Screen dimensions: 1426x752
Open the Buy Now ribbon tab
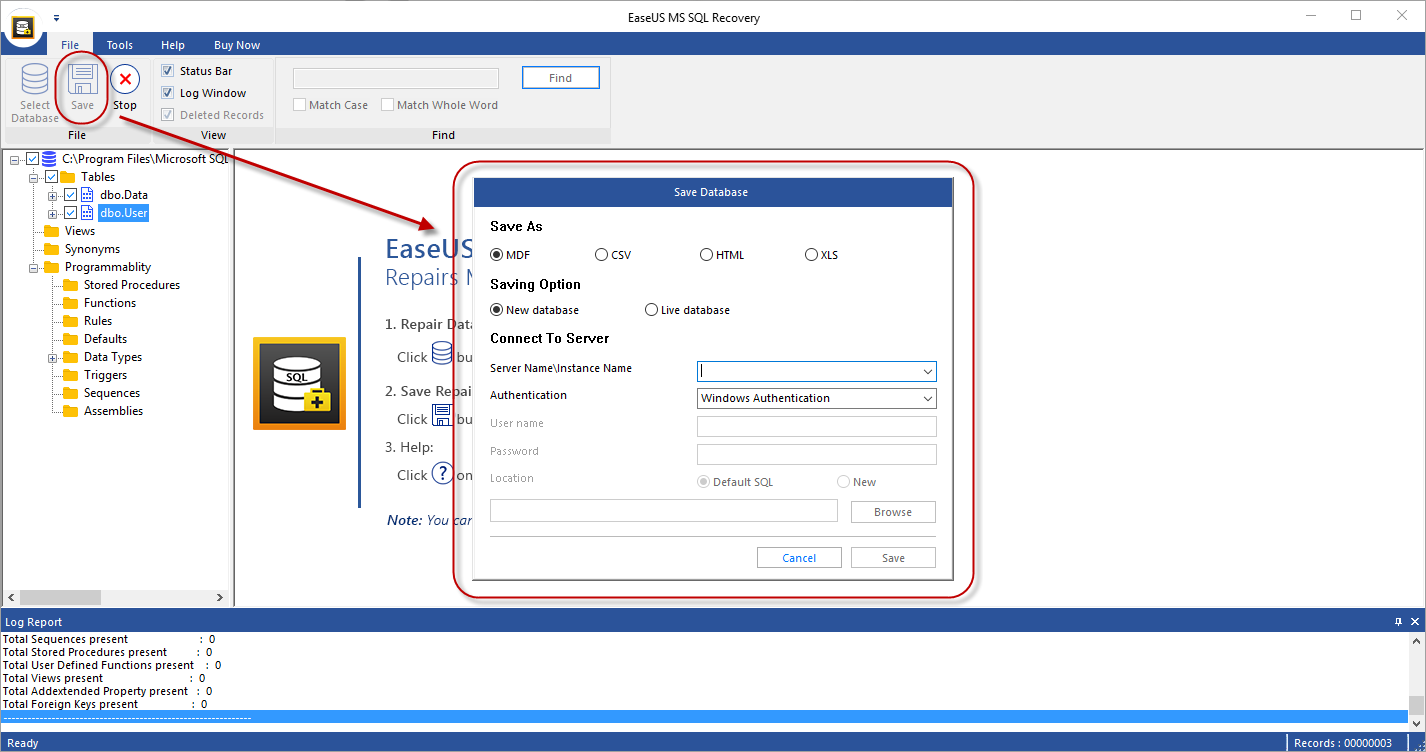point(237,45)
